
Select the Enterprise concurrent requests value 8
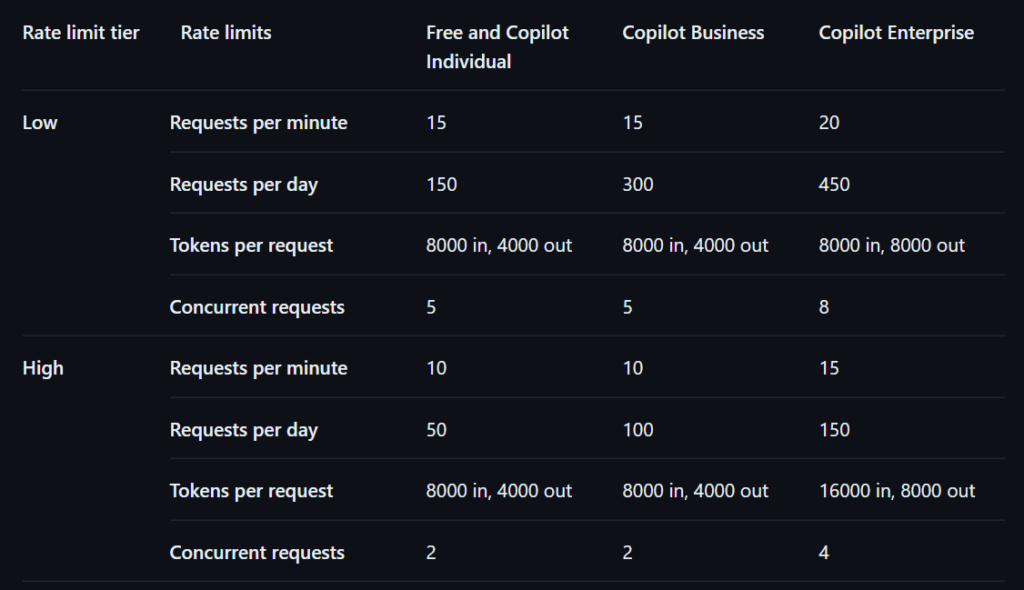click(824, 307)
